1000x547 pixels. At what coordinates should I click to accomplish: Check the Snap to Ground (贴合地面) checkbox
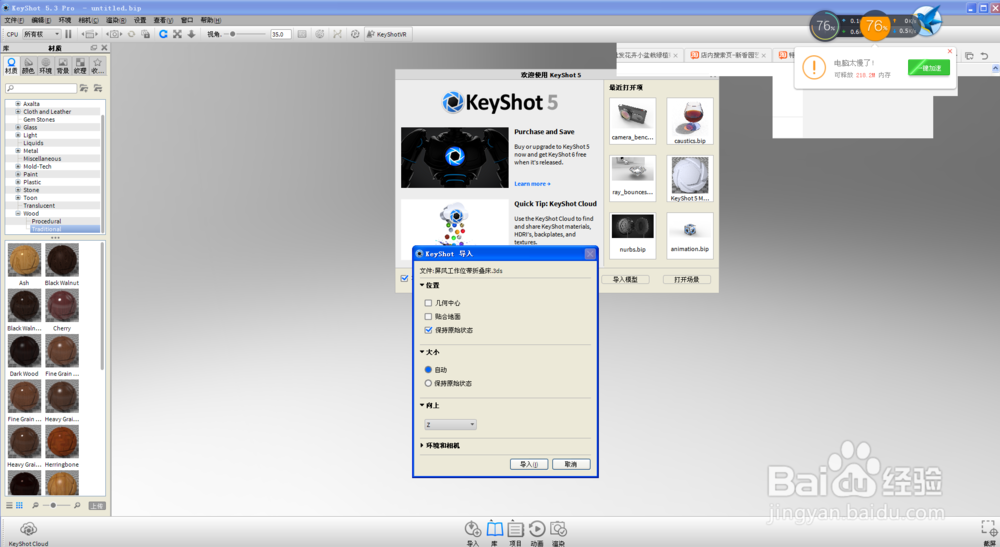pyautogui.click(x=428, y=316)
